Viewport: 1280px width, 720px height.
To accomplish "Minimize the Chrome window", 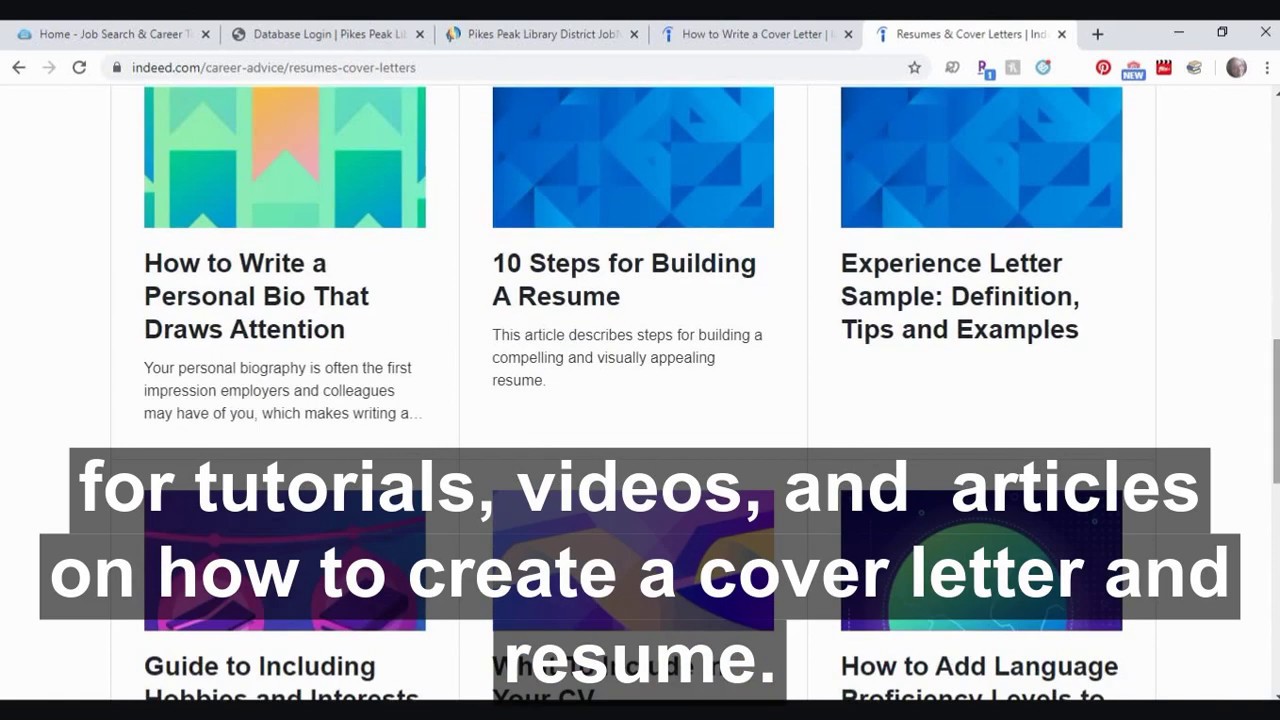I will (1179, 33).
